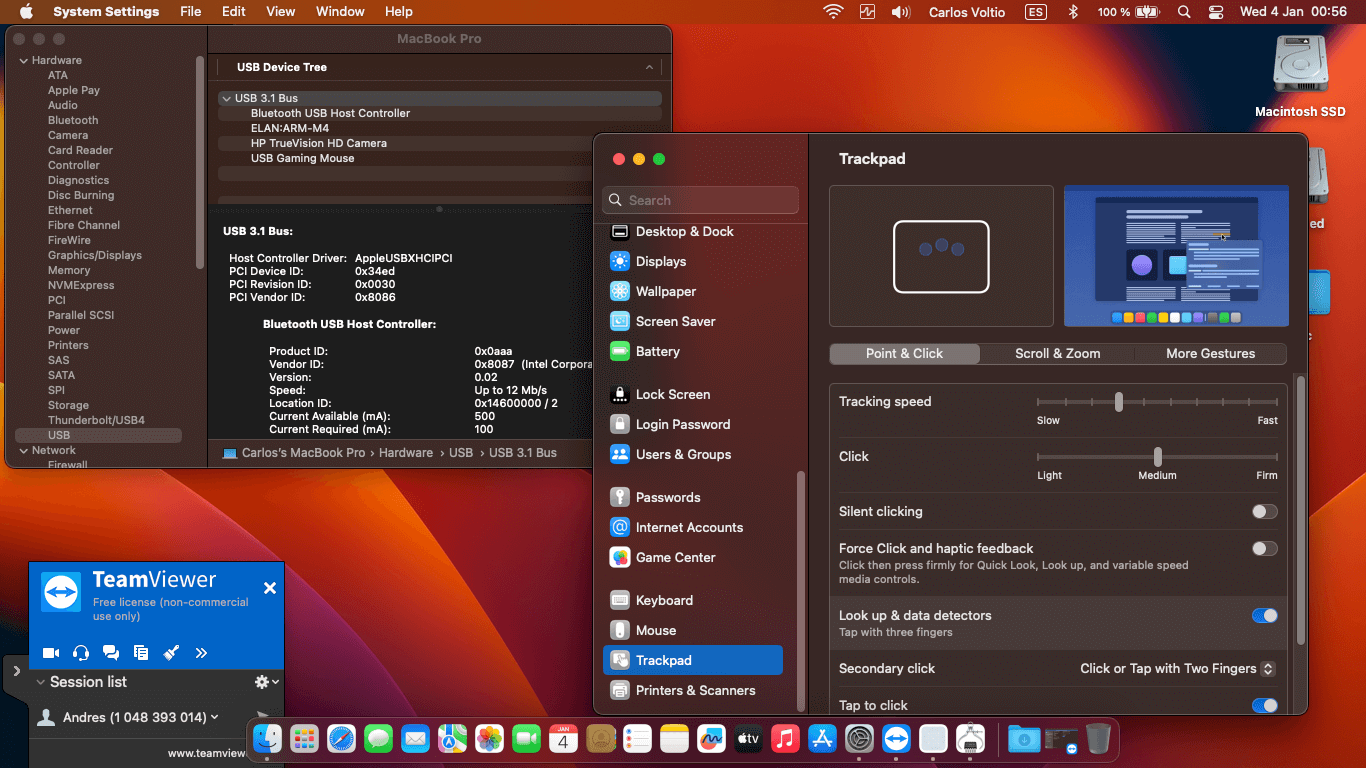The width and height of the screenshot is (1366, 768).
Task: Open the View menu in menu bar
Action: click(281, 12)
